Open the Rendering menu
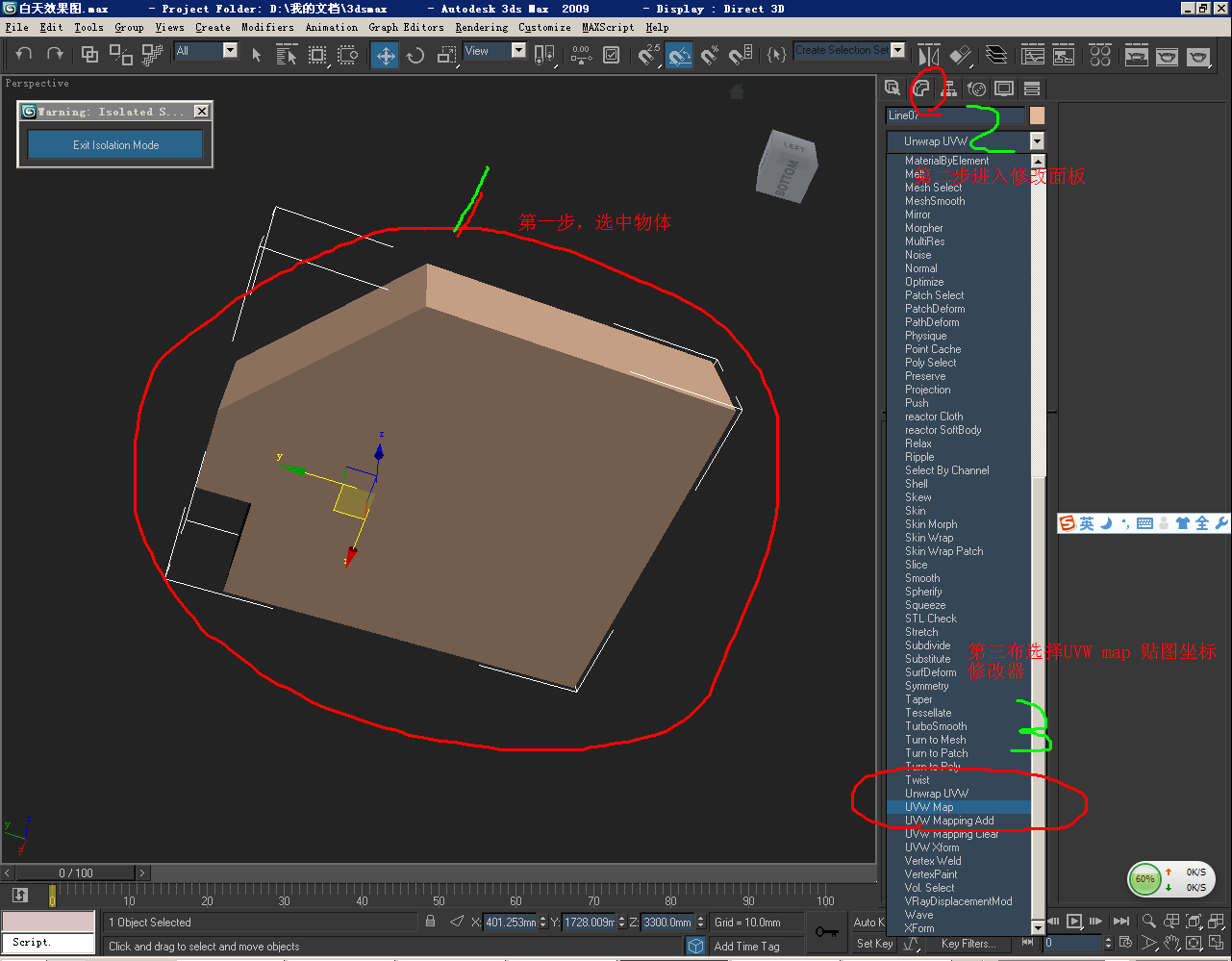The width and height of the screenshot is (1232, 961). 481,27
